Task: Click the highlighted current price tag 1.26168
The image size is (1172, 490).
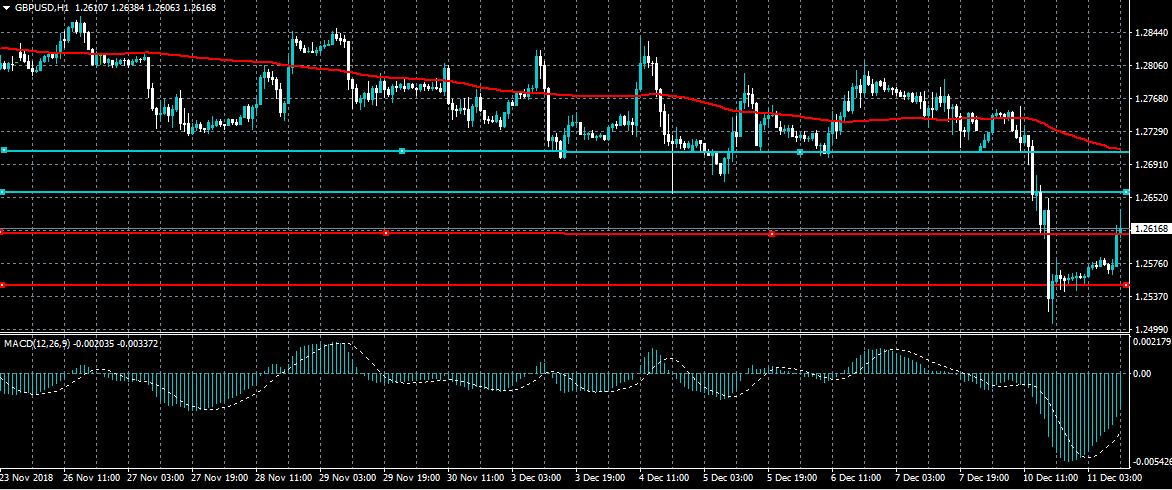Action: click(x=1150, y=229)
